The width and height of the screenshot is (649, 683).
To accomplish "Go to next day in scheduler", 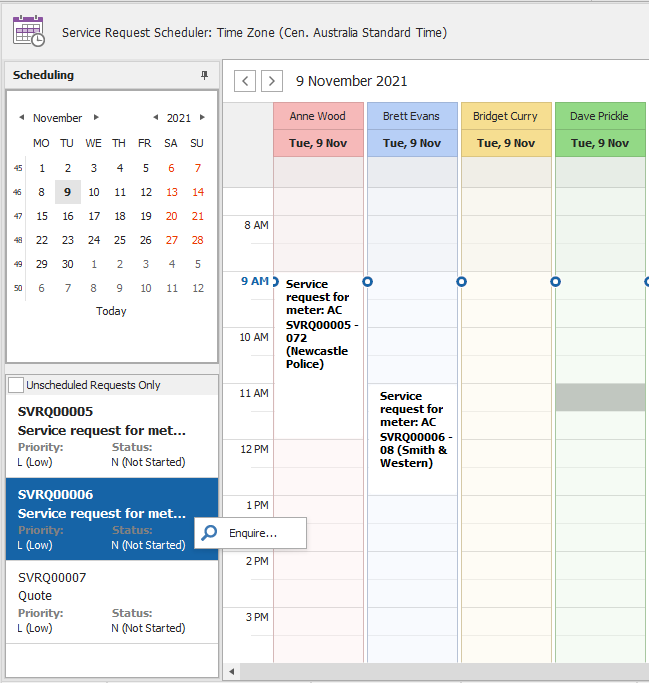I will (x=271, y=81).
